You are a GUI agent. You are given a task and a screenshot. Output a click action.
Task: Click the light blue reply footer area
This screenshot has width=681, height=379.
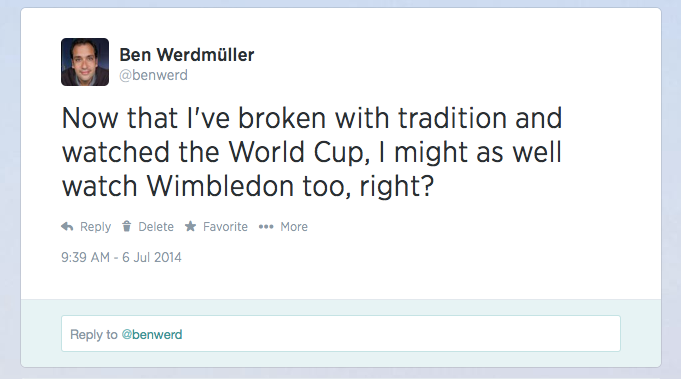341,333
